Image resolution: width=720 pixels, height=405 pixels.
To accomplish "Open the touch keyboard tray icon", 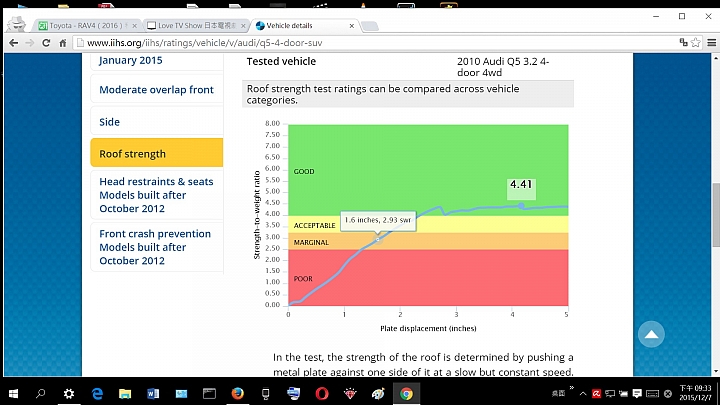I will (x=652, y=394).
